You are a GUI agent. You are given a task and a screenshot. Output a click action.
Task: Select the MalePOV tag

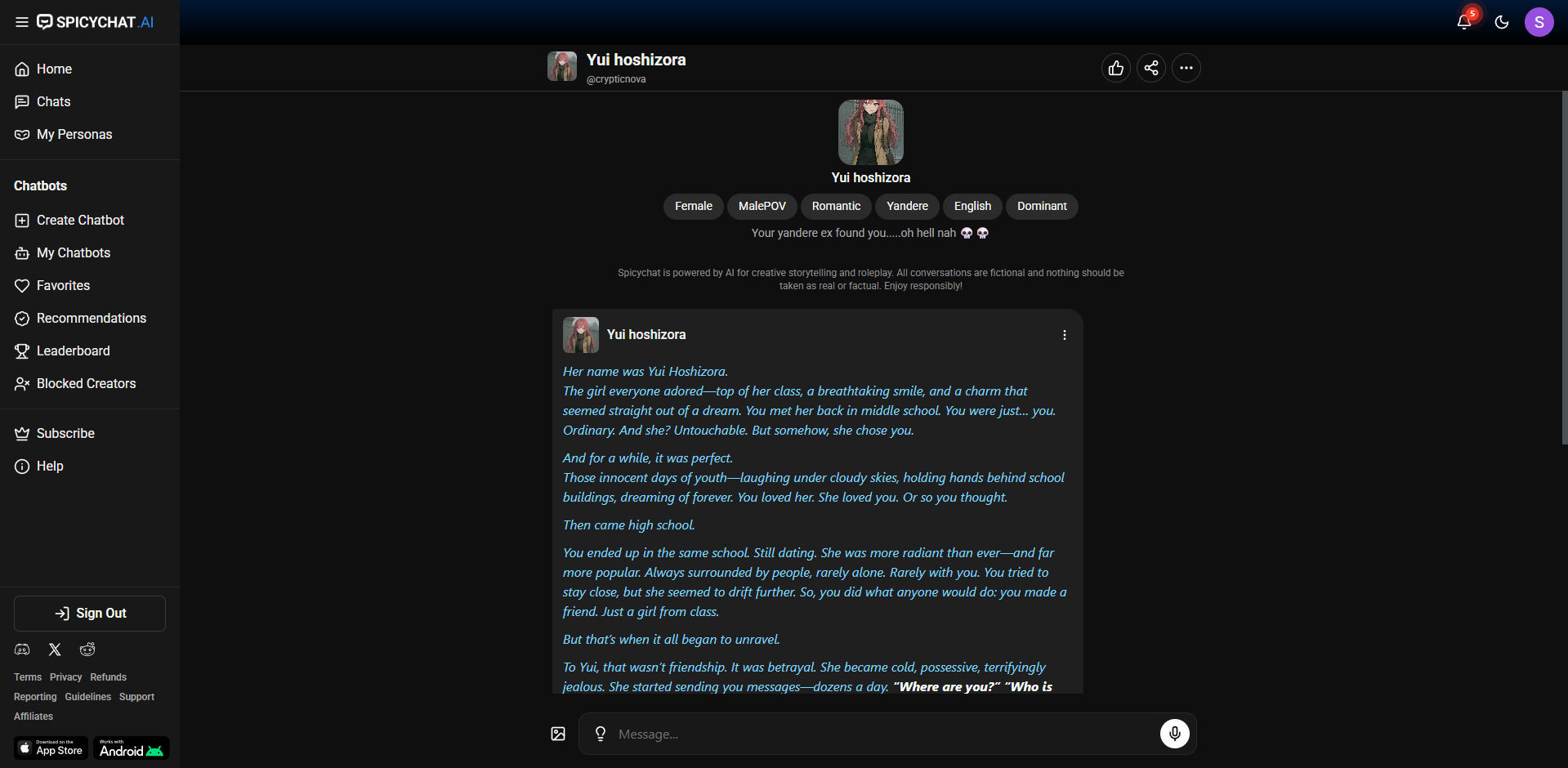click(x=762, y=207)
